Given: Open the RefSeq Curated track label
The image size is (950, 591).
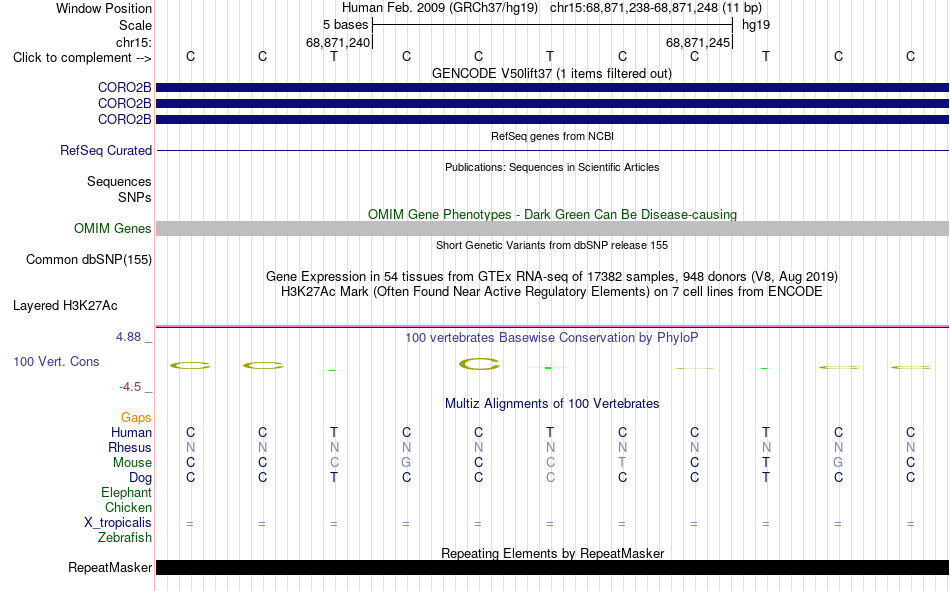Looking at the screenshot, I should (105, 150).
